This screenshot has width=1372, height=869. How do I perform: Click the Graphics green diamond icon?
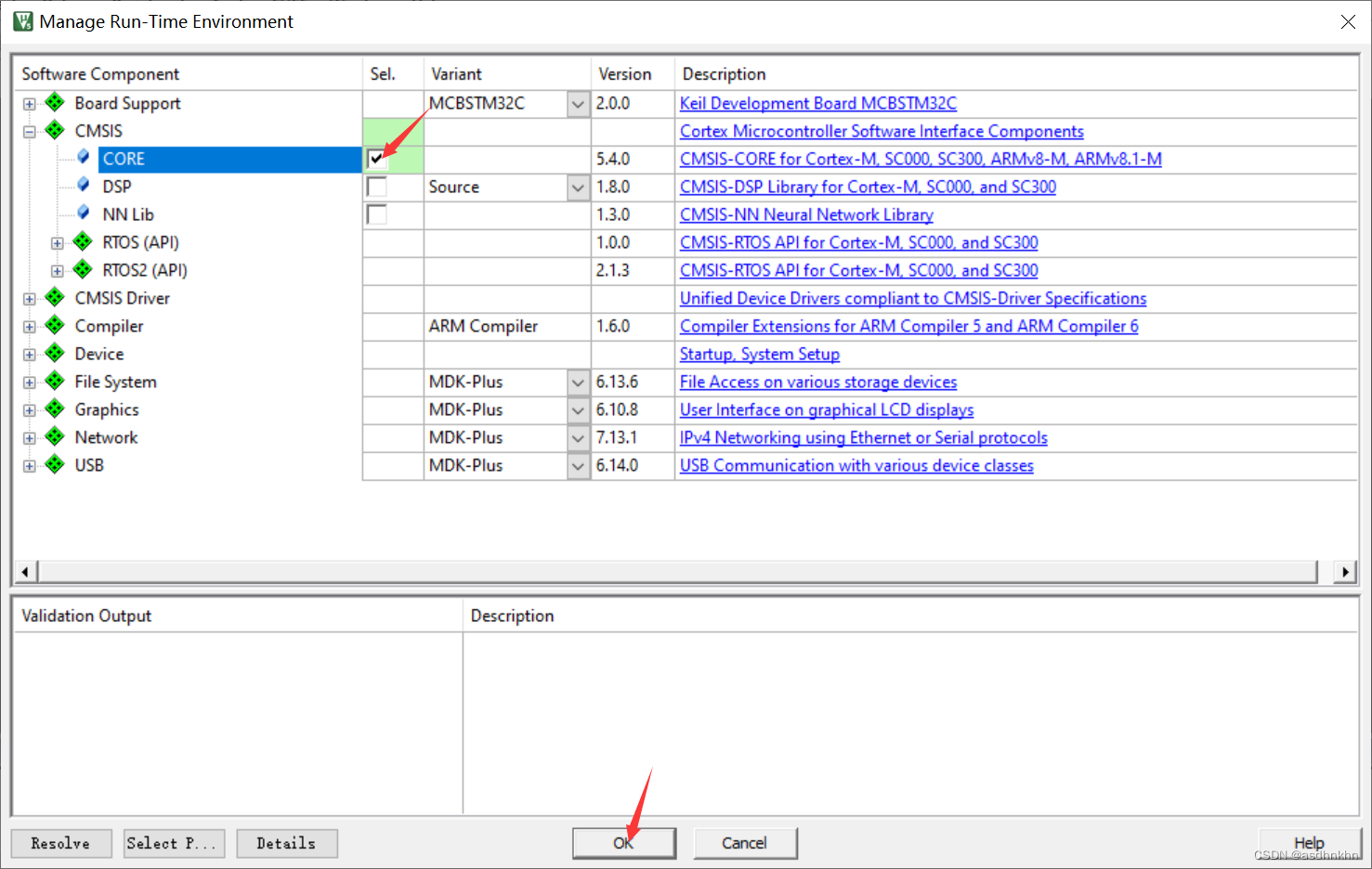[56, 409]
